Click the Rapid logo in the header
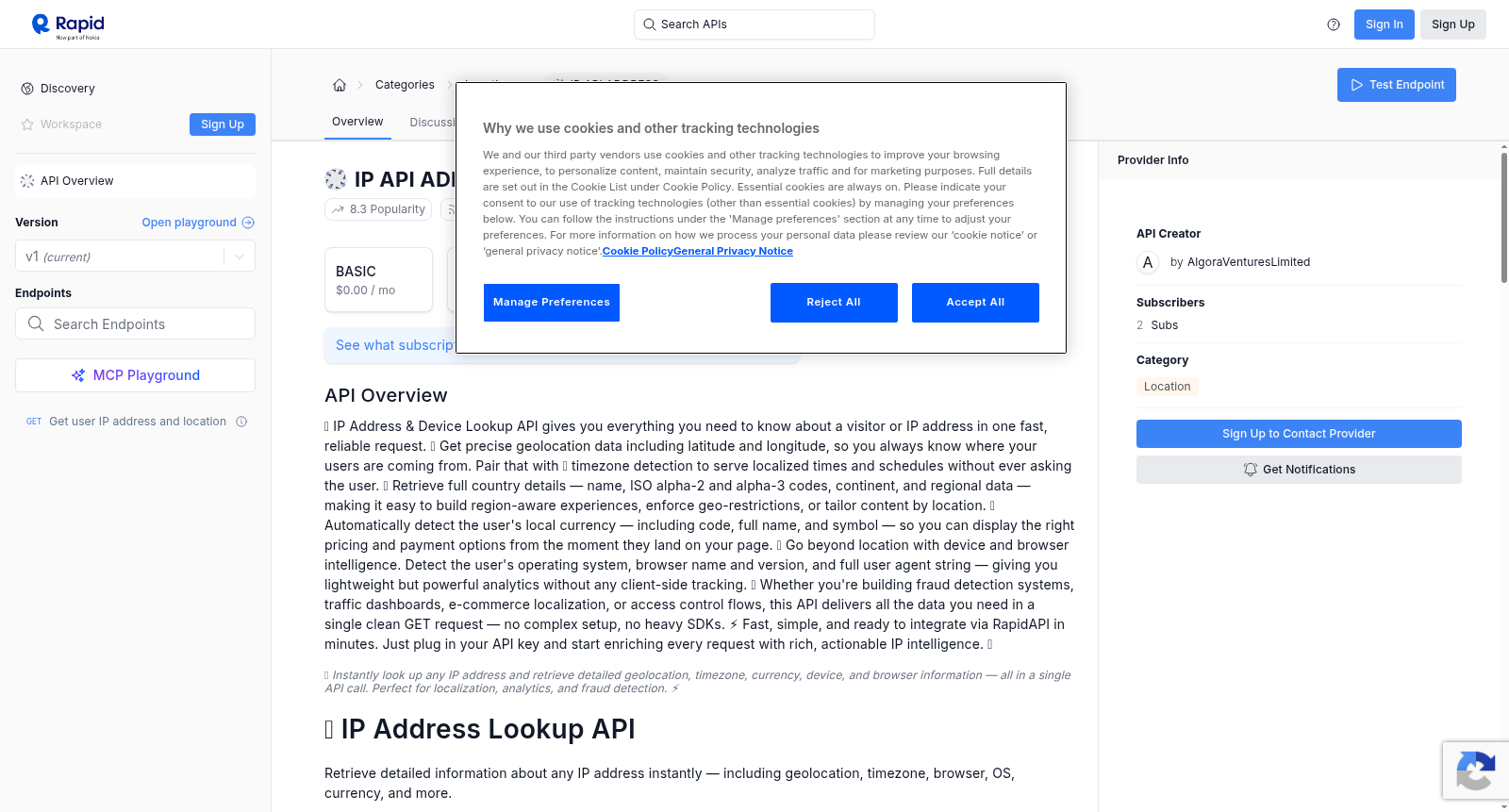 coord(68,25)
